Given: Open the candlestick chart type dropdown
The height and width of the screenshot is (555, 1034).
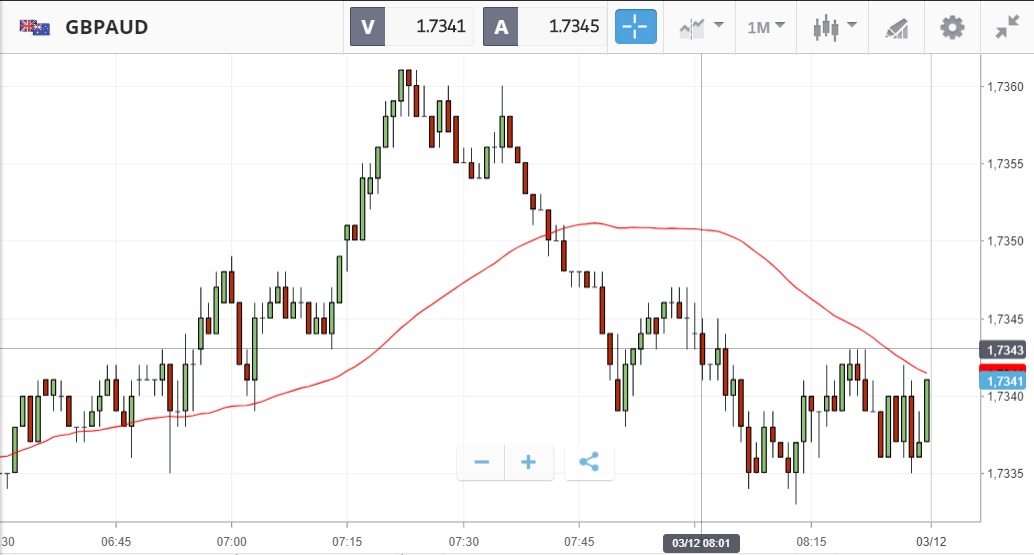Looking at the screenshot, I should click(835, 27).
